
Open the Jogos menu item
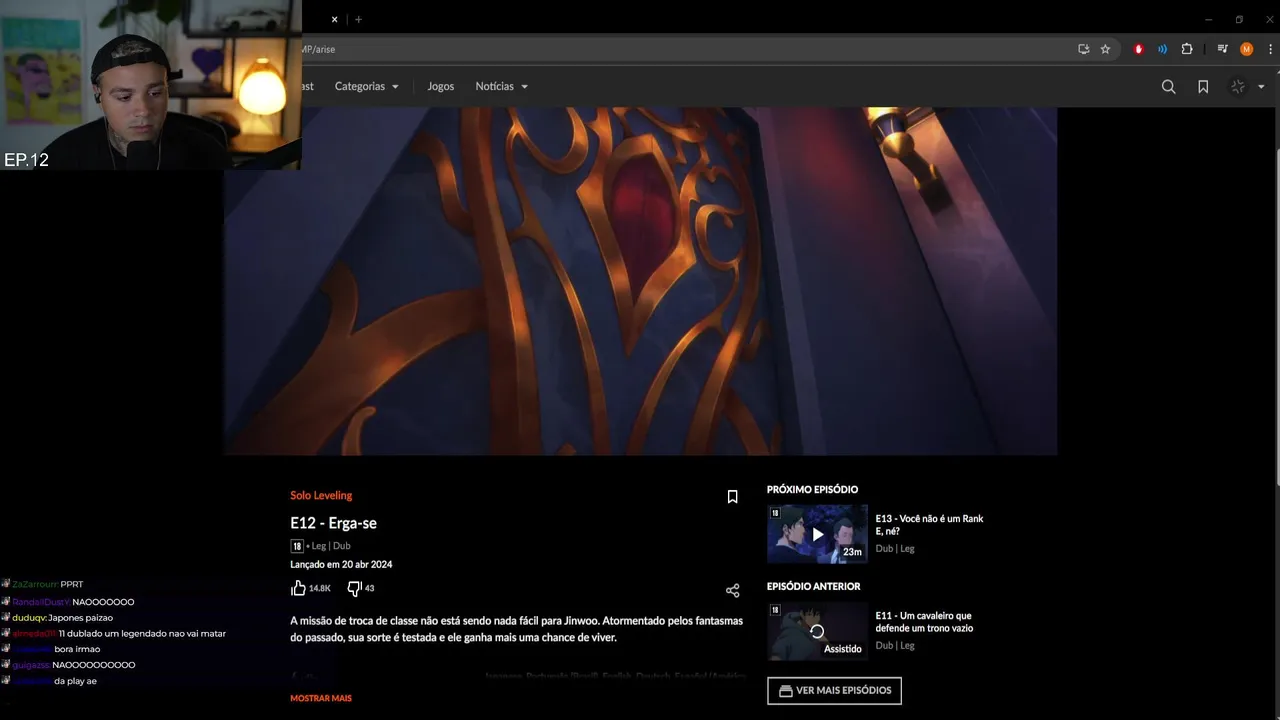pyautogui.click(x=441, y=86)
